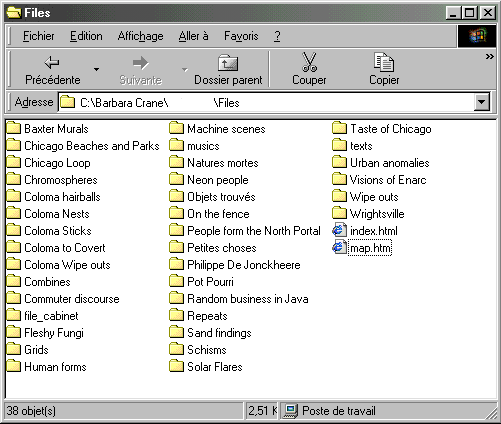This screenshot has width=501, height=424.
Task: Click the Windows logo throbber icon
Action: [477, 36]
